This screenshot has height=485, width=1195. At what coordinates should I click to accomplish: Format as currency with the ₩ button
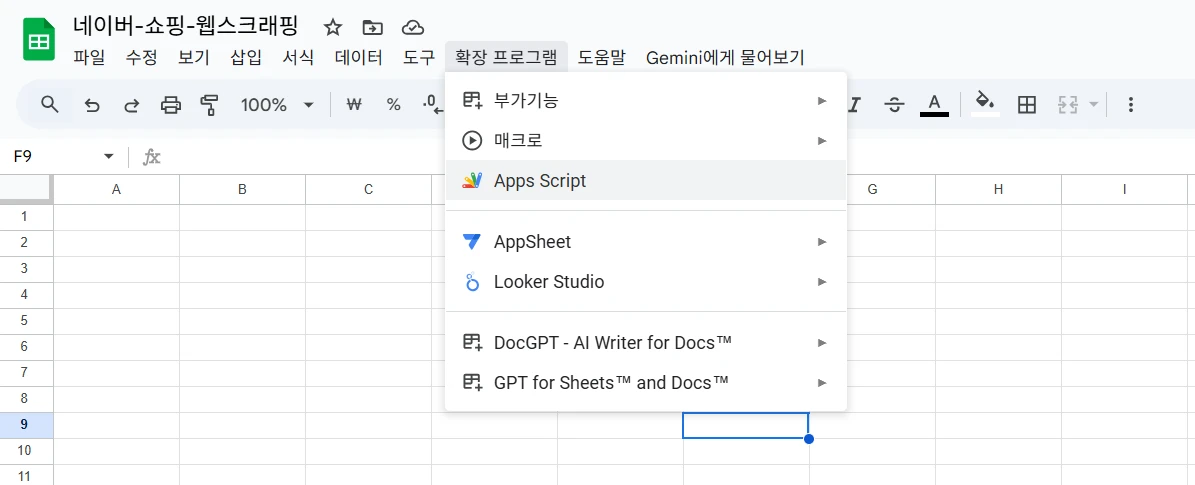pos(353,105)
